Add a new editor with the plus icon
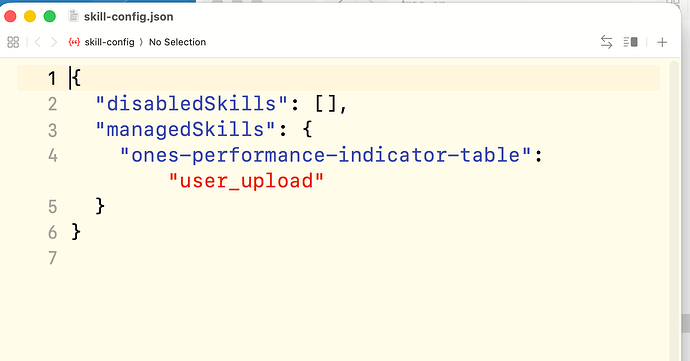 coord(662,42)
